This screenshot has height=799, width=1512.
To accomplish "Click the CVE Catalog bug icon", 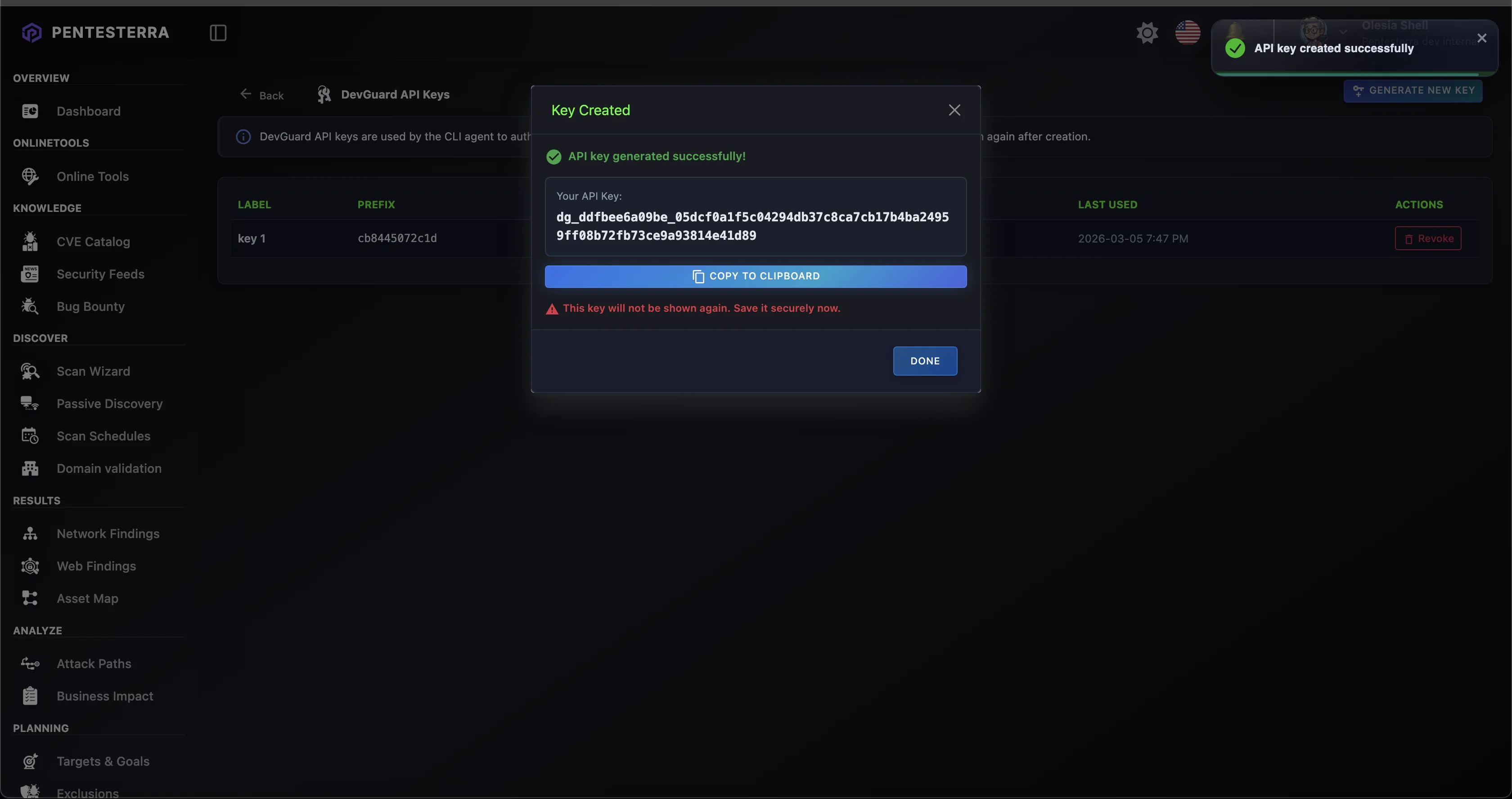I will (x=30, y=241).
